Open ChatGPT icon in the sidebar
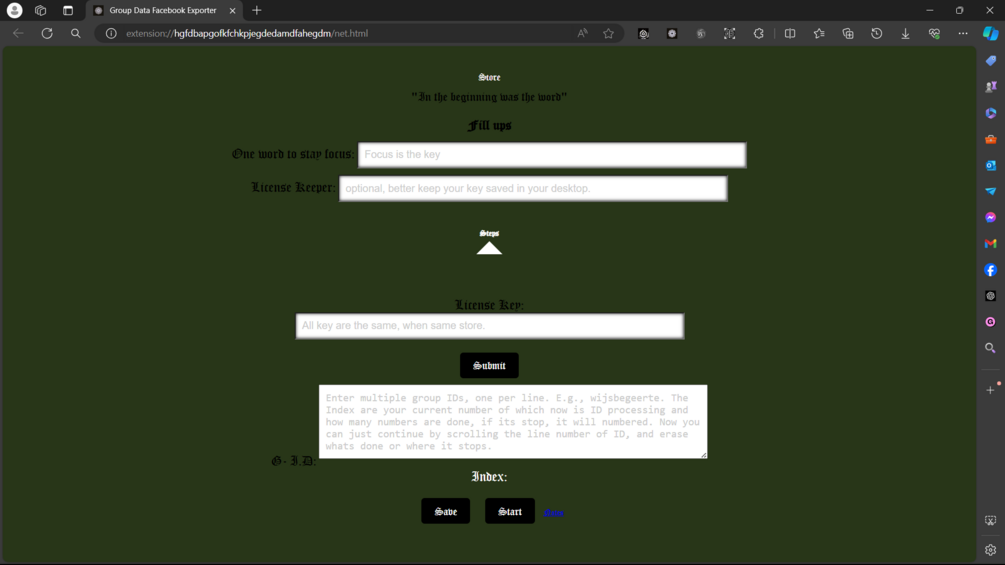 pyautogui.click(x=990, y=296)
